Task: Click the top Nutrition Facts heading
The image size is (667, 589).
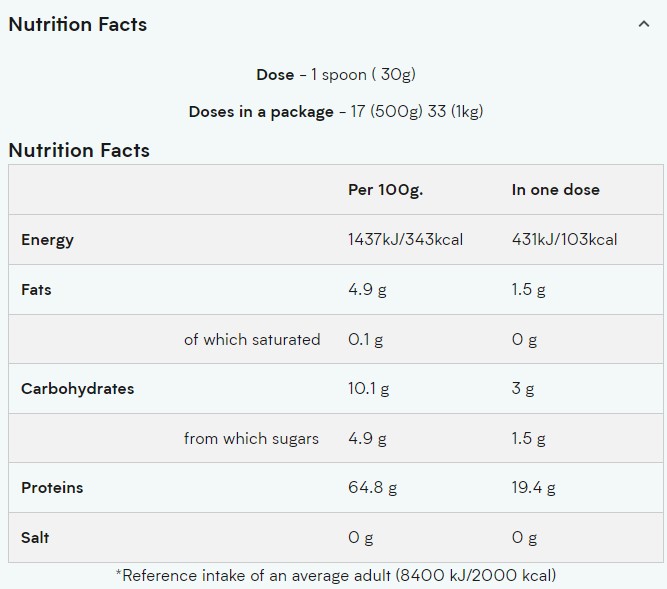Action: (x=78, y=25)
